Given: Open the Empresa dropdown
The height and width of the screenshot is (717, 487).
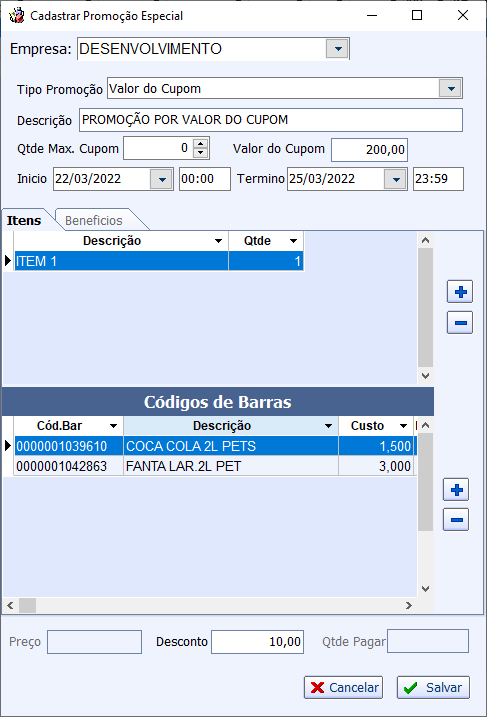Looking at the screenshot, I should (x=337, y=49).
